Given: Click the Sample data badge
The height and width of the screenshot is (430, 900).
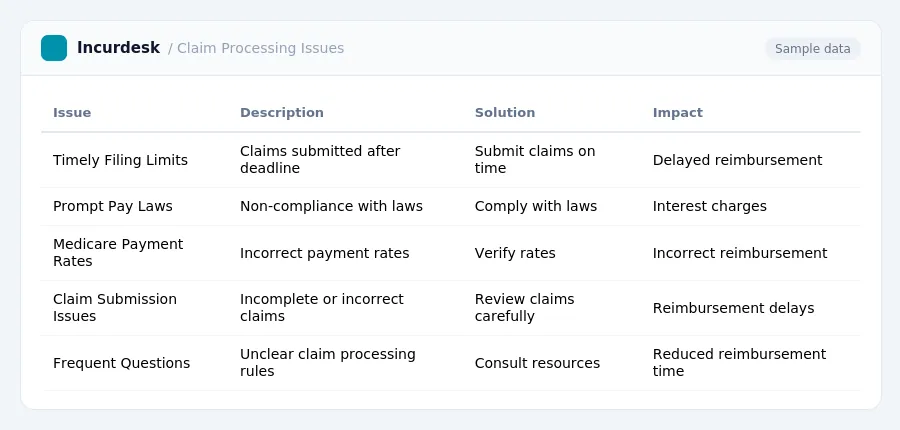Looking at the screenshot, I should [812, 49].
